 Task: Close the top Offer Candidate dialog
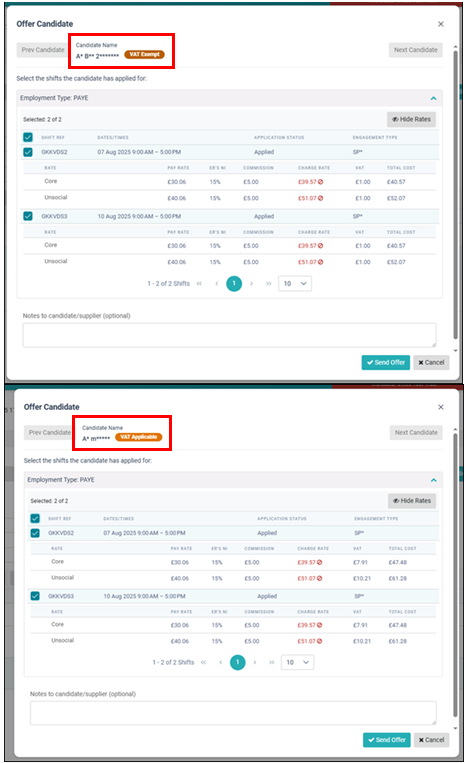coord(441,24)
